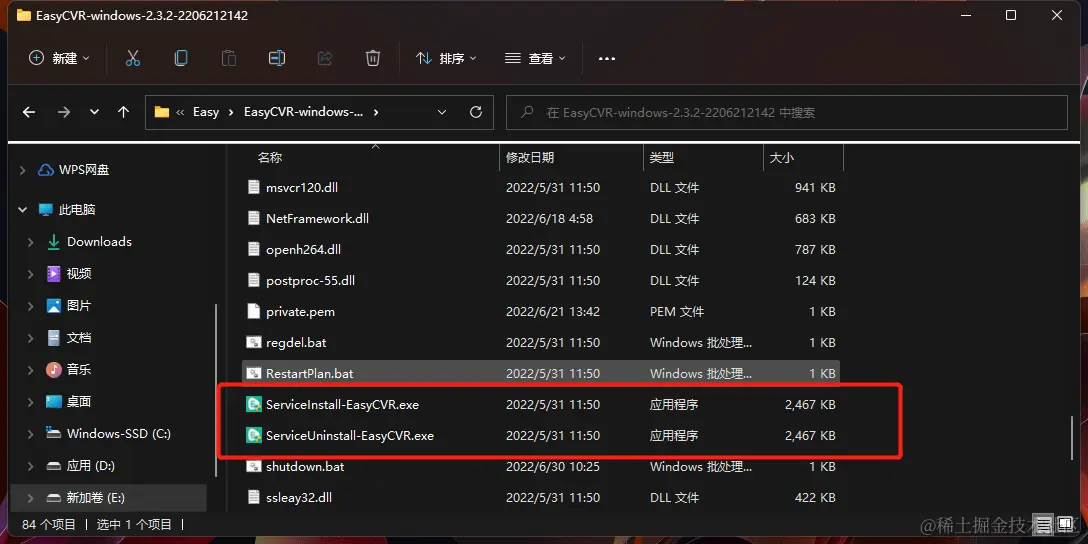This screenshot has width=1088, height=544.
Task: Click the 2022/6/30 10:25 date cell
Action: [552, 466]
